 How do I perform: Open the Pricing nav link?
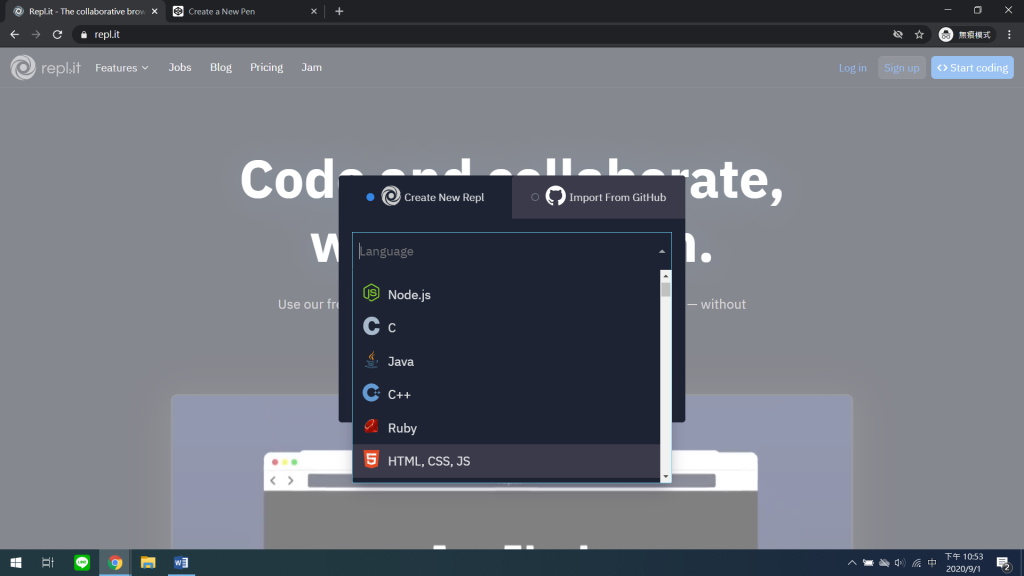(266, 67)
